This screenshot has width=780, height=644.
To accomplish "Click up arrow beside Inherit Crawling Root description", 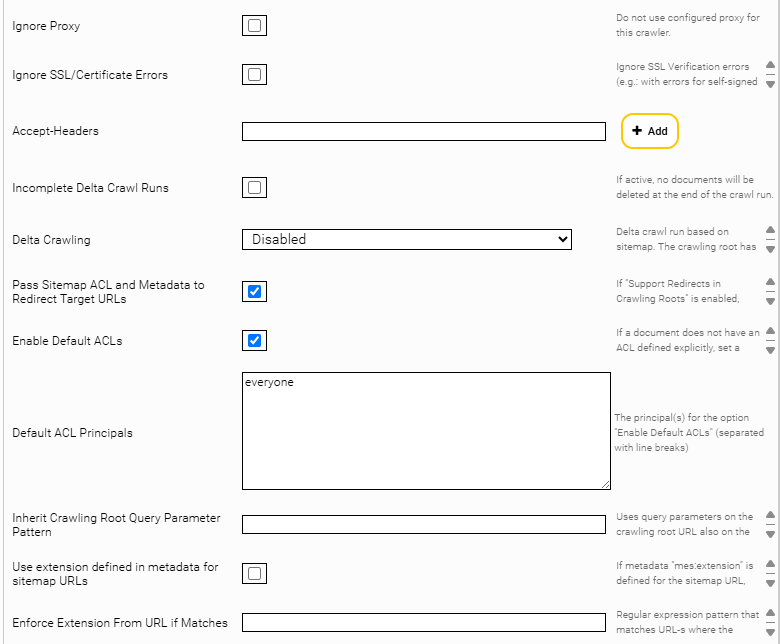I will click(x=770, y=515).
